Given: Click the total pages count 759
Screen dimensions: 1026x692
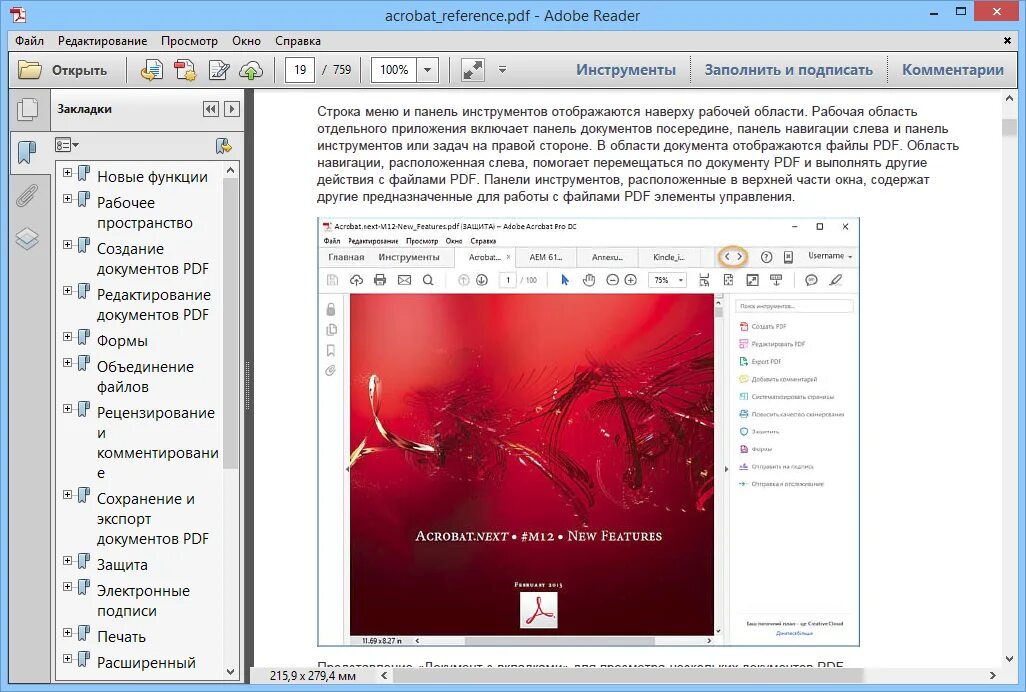Looking at the screenshot, I should (x=342, y=70).
